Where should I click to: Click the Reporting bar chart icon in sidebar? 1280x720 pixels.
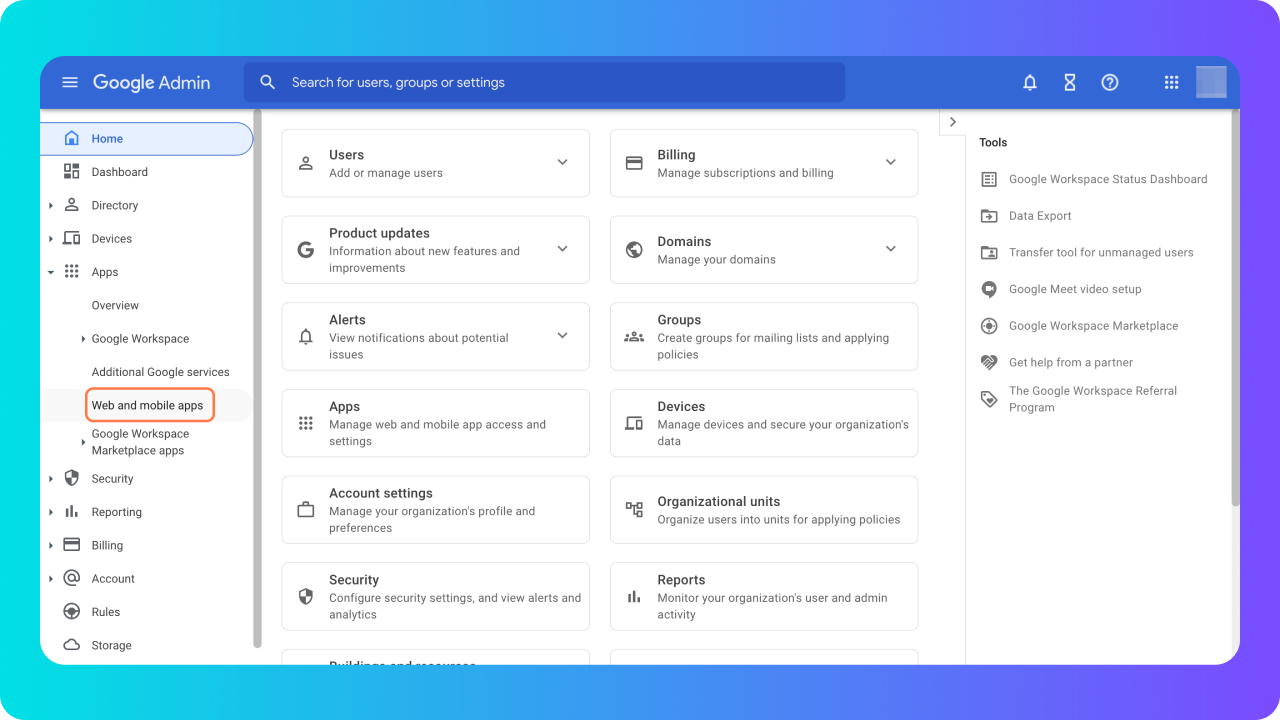pos(71,512)
